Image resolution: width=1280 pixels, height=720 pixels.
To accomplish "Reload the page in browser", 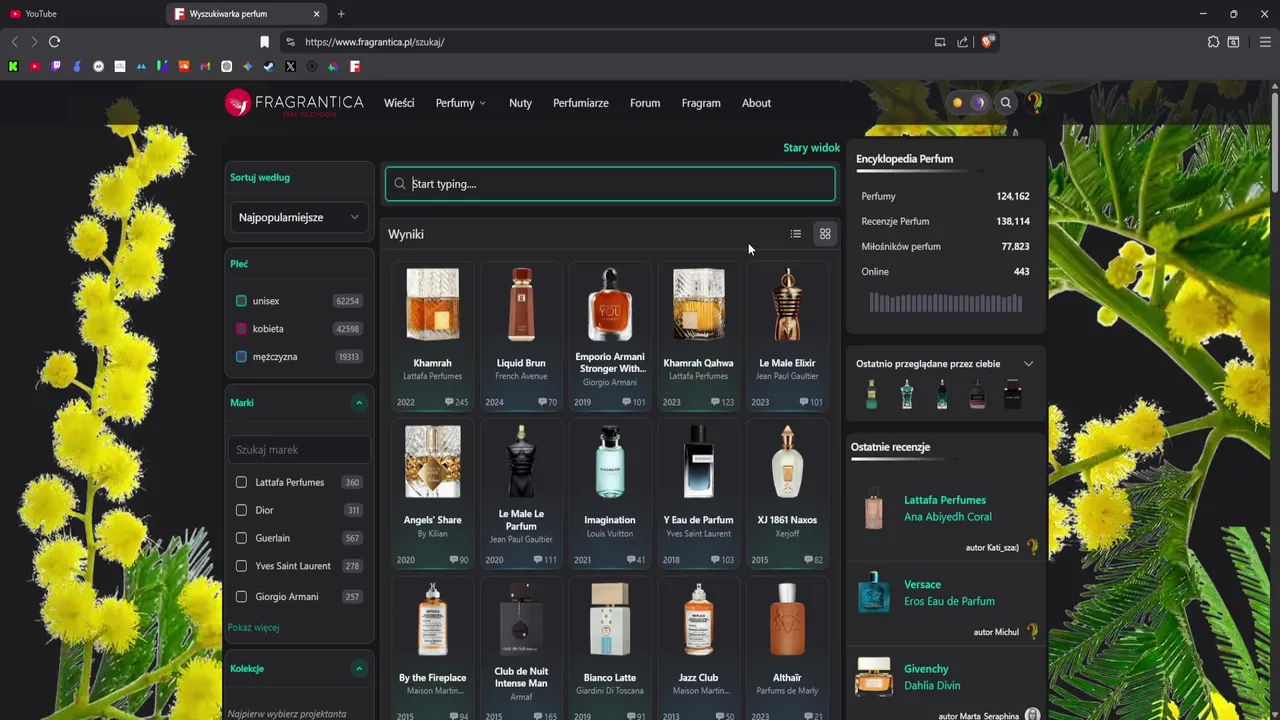I will (x=55, y=42).
